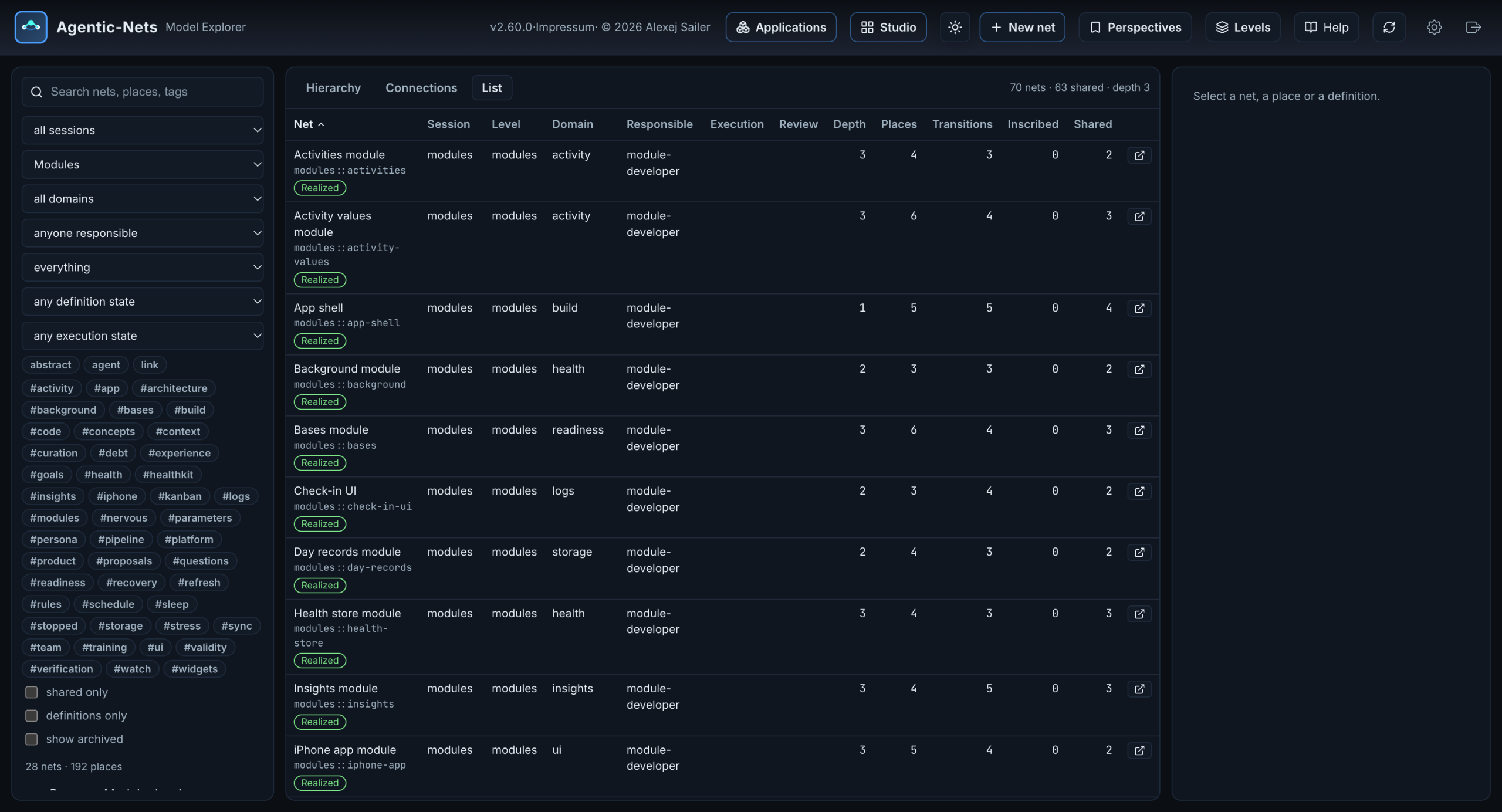Screen dimensions: 1502x812
Task: Select the List tab
Action: pyautogui.click(x=492, y=88)
